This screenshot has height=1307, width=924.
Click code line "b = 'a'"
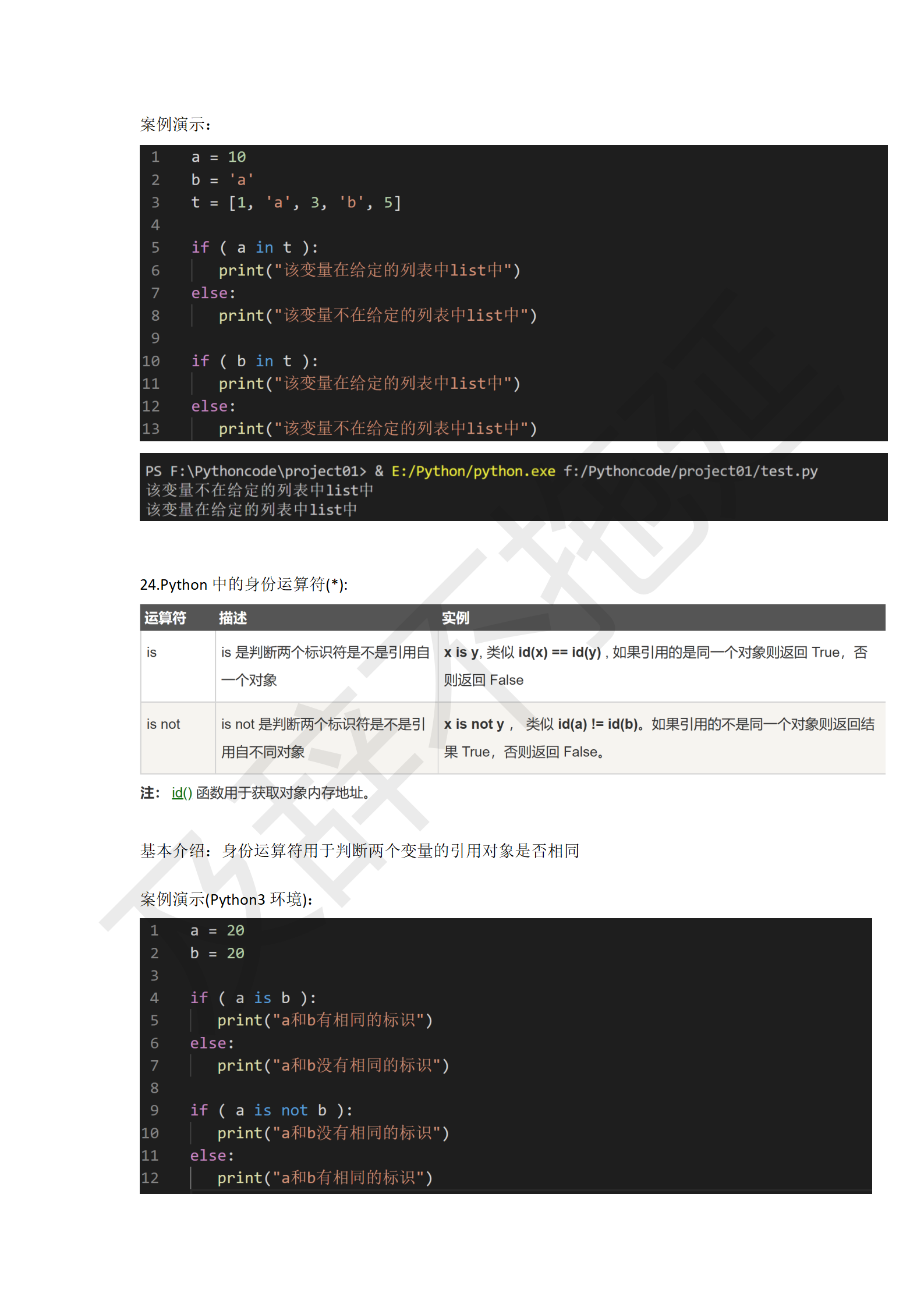[222, 180]
